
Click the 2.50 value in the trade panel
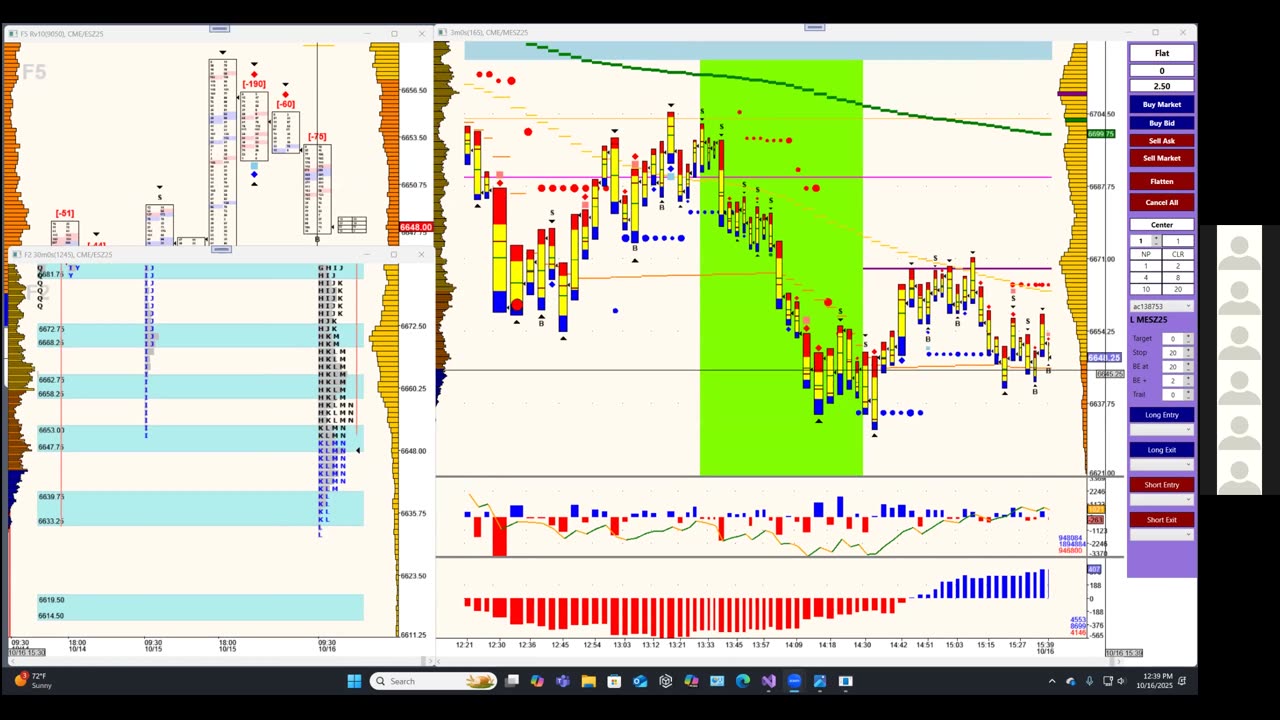click(1162, 86)
